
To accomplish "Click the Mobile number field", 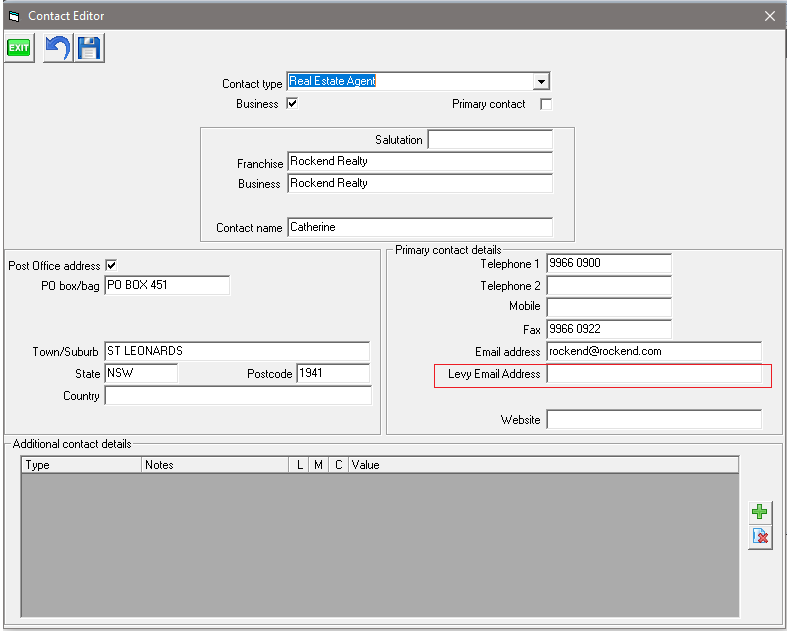I will point(609,307).
